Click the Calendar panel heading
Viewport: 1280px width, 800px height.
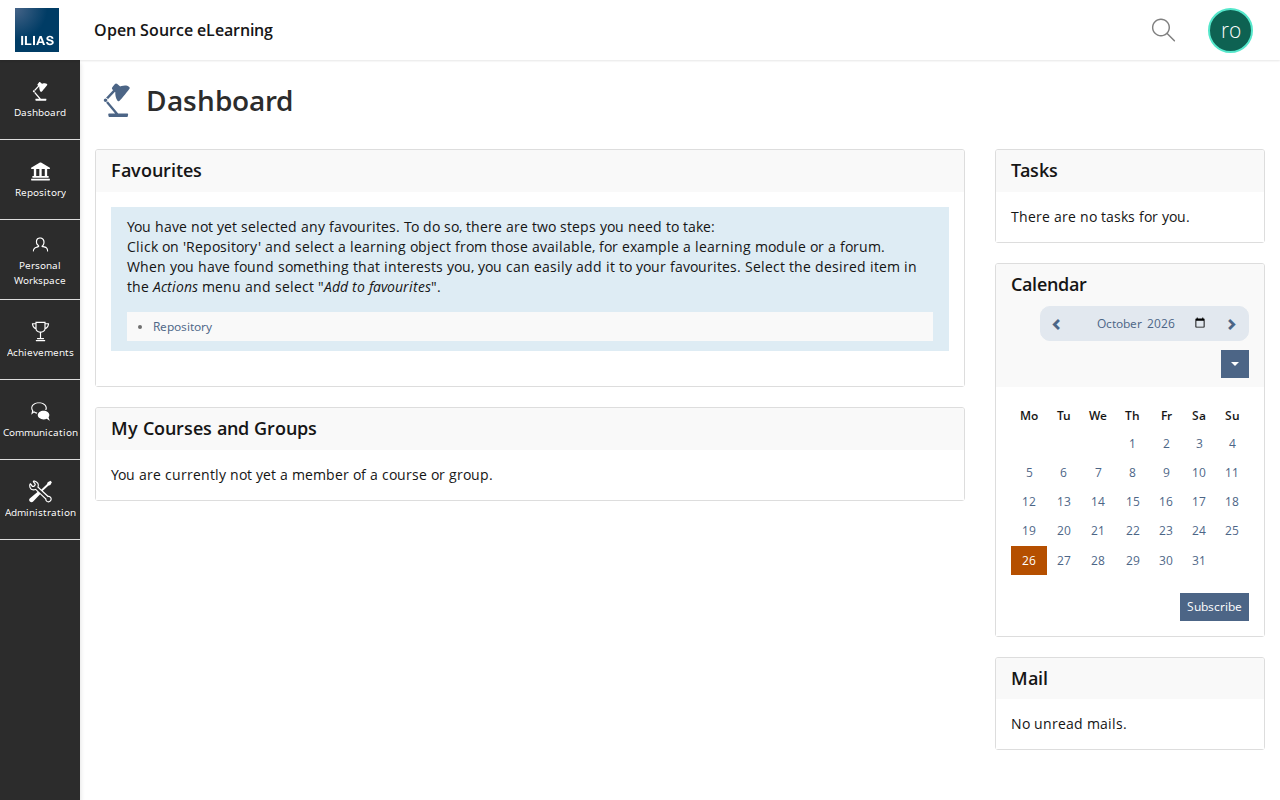click(x=1048, y=285)
